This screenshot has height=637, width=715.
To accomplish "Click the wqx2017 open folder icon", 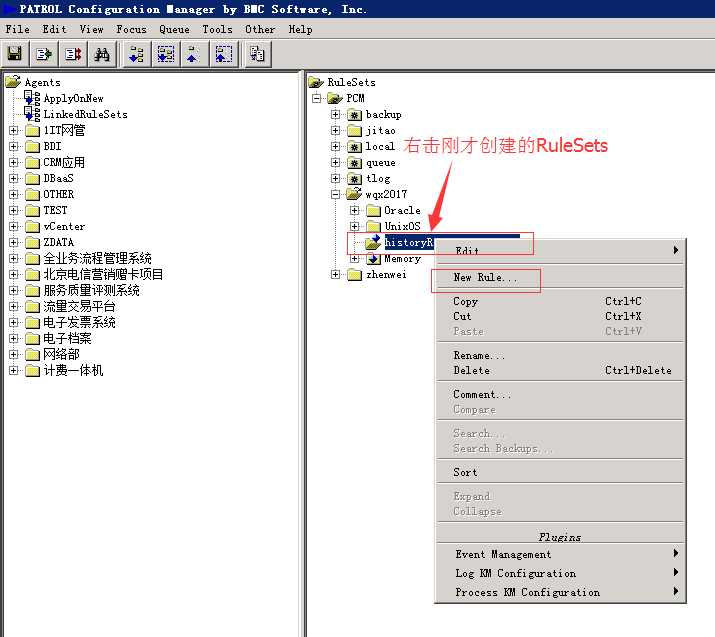I will coord(354,194).
